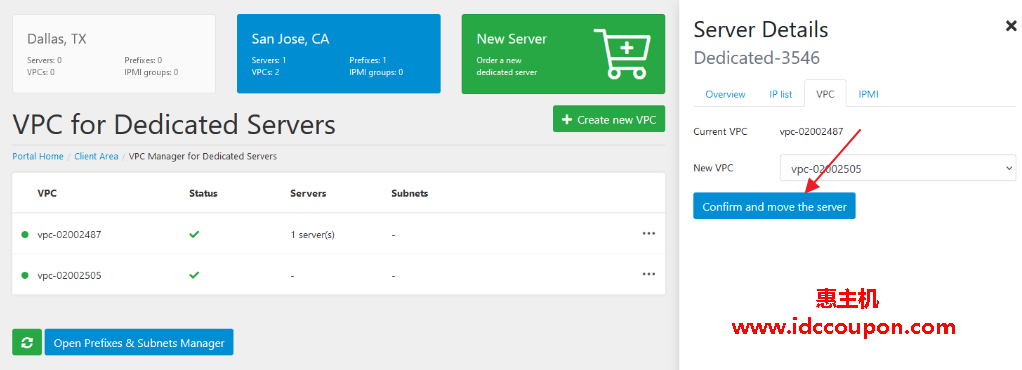Click Current VPC value vpc-02002487
This screenshot has height=370, width=1022.
(811, 132)
